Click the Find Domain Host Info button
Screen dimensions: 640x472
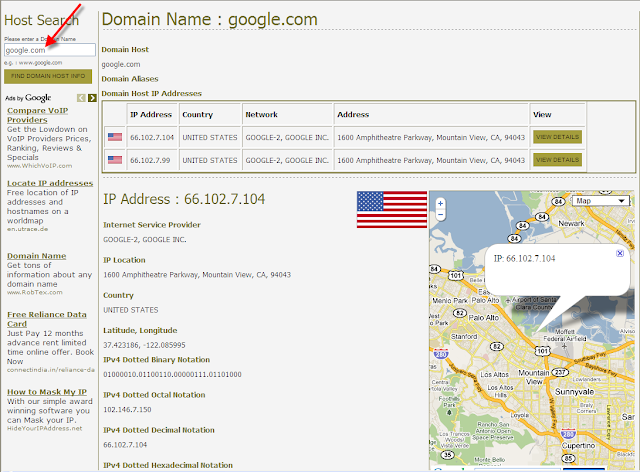click(48, 76)
